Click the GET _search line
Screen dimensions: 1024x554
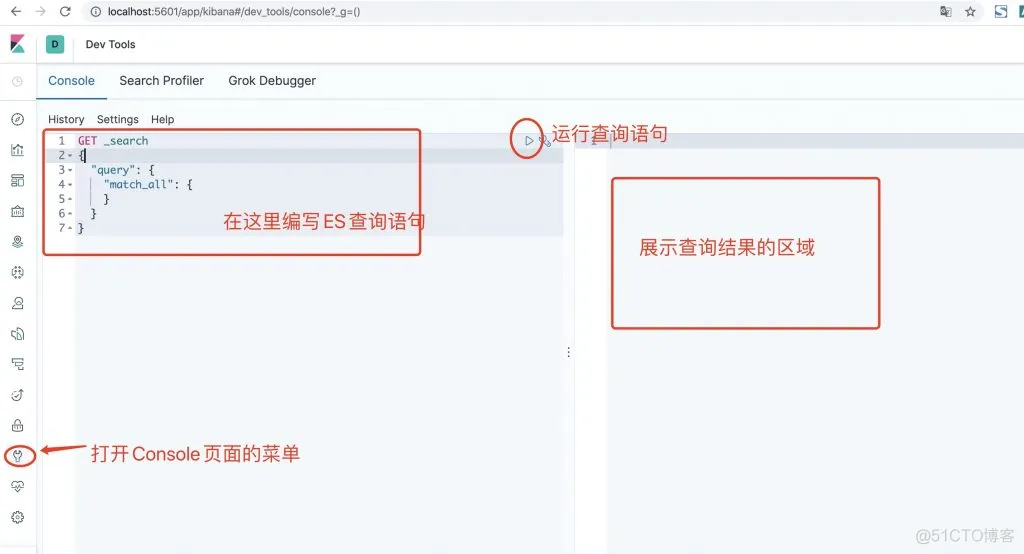tap(113, 141)
